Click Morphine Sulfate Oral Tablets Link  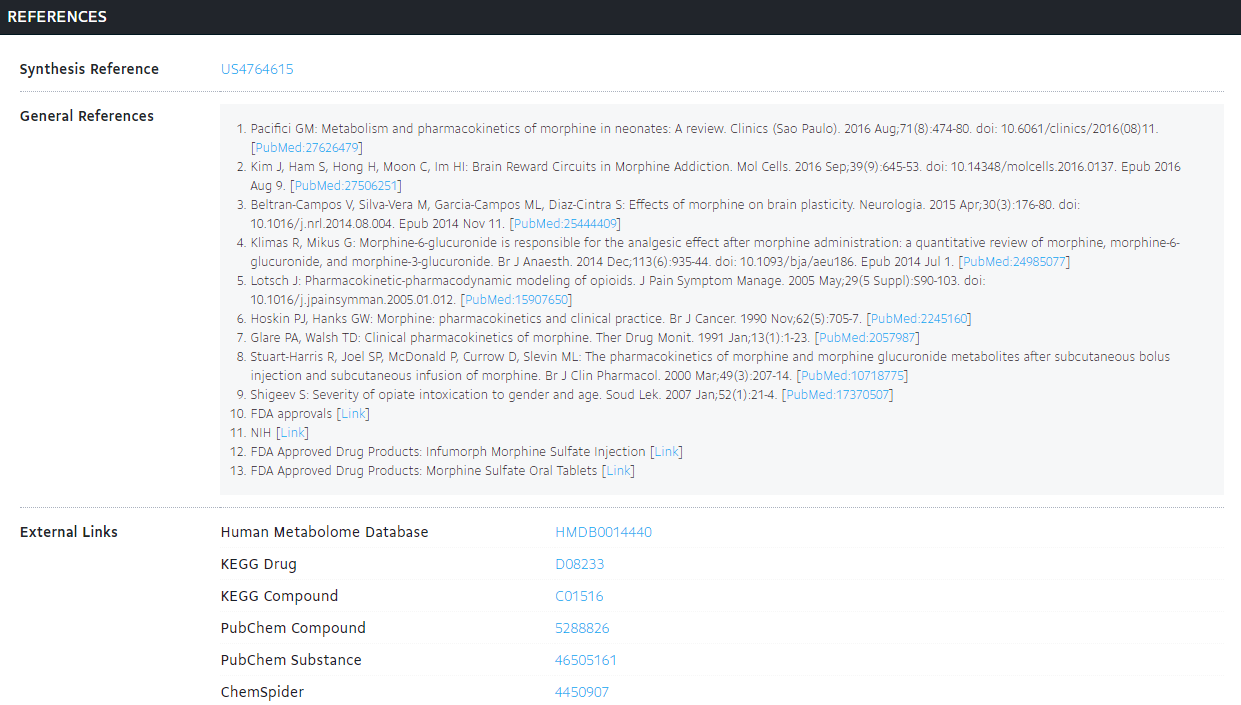tap(619, 471)
